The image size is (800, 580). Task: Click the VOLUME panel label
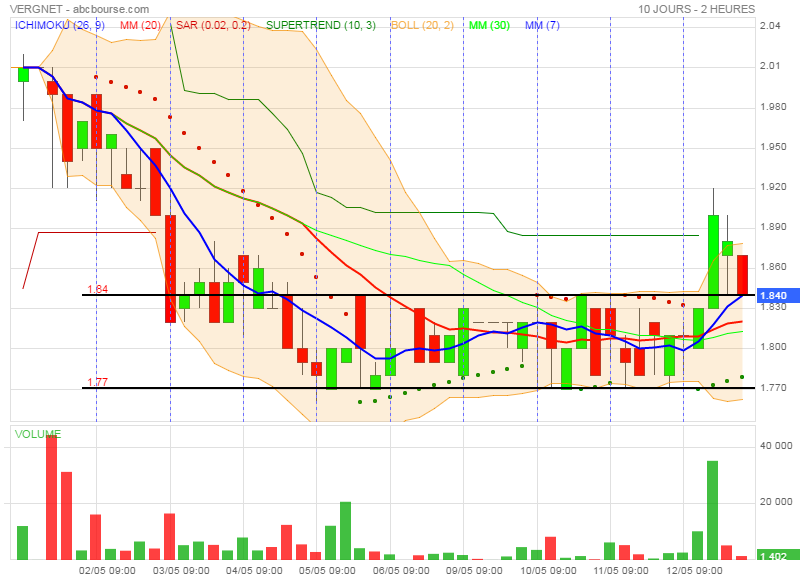click(38, 434)
